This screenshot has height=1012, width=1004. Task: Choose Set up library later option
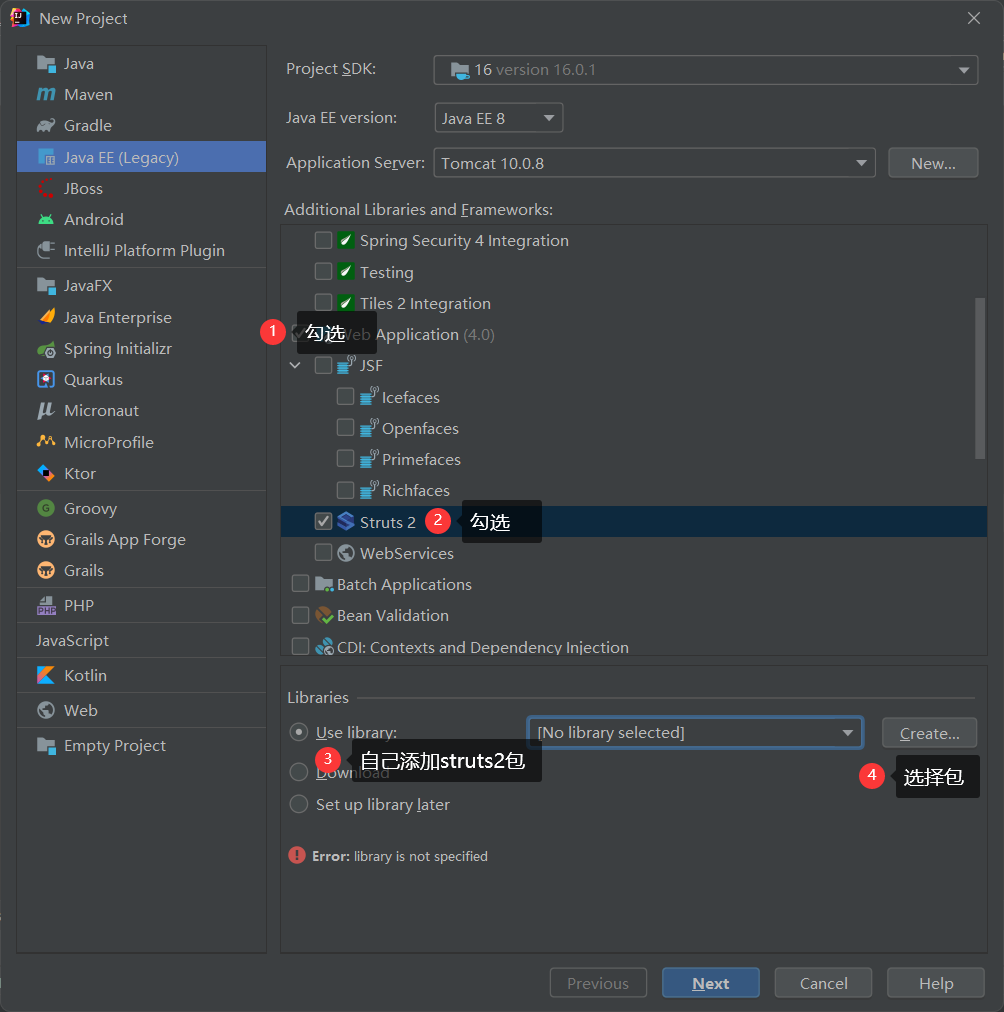coord(299,804)
